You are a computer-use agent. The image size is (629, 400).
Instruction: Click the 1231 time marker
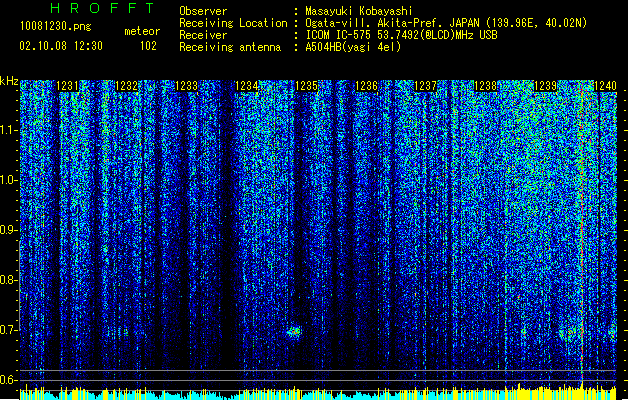(68, 86)
